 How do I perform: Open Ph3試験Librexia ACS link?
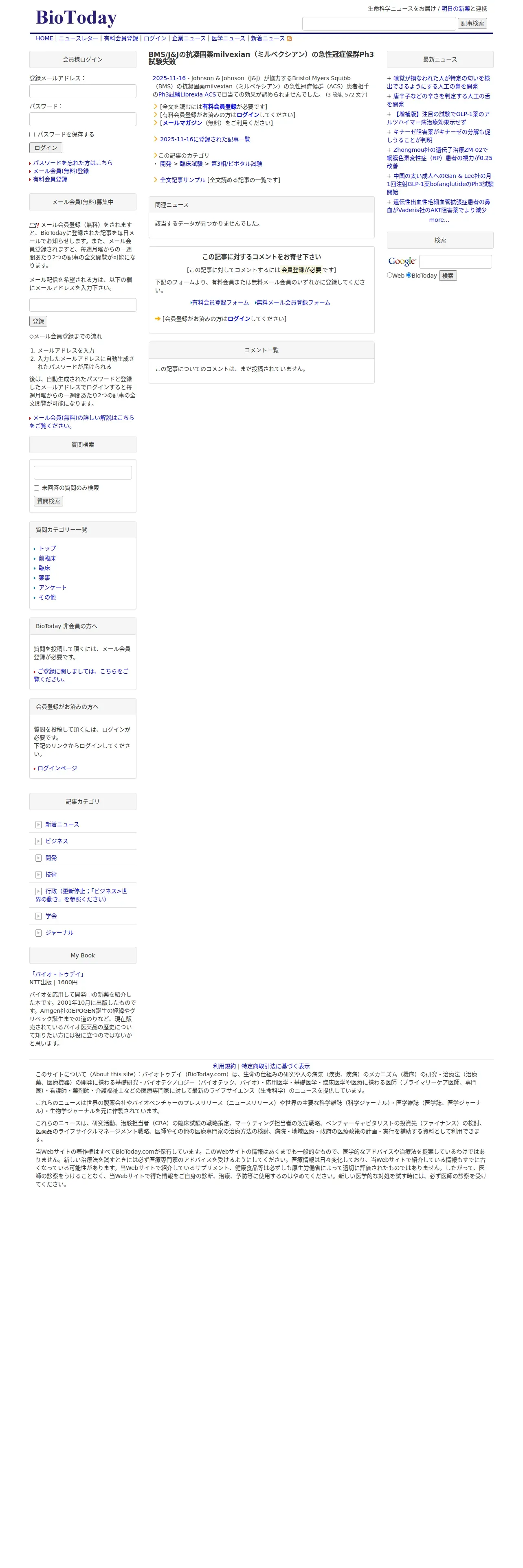pos(187,95)
